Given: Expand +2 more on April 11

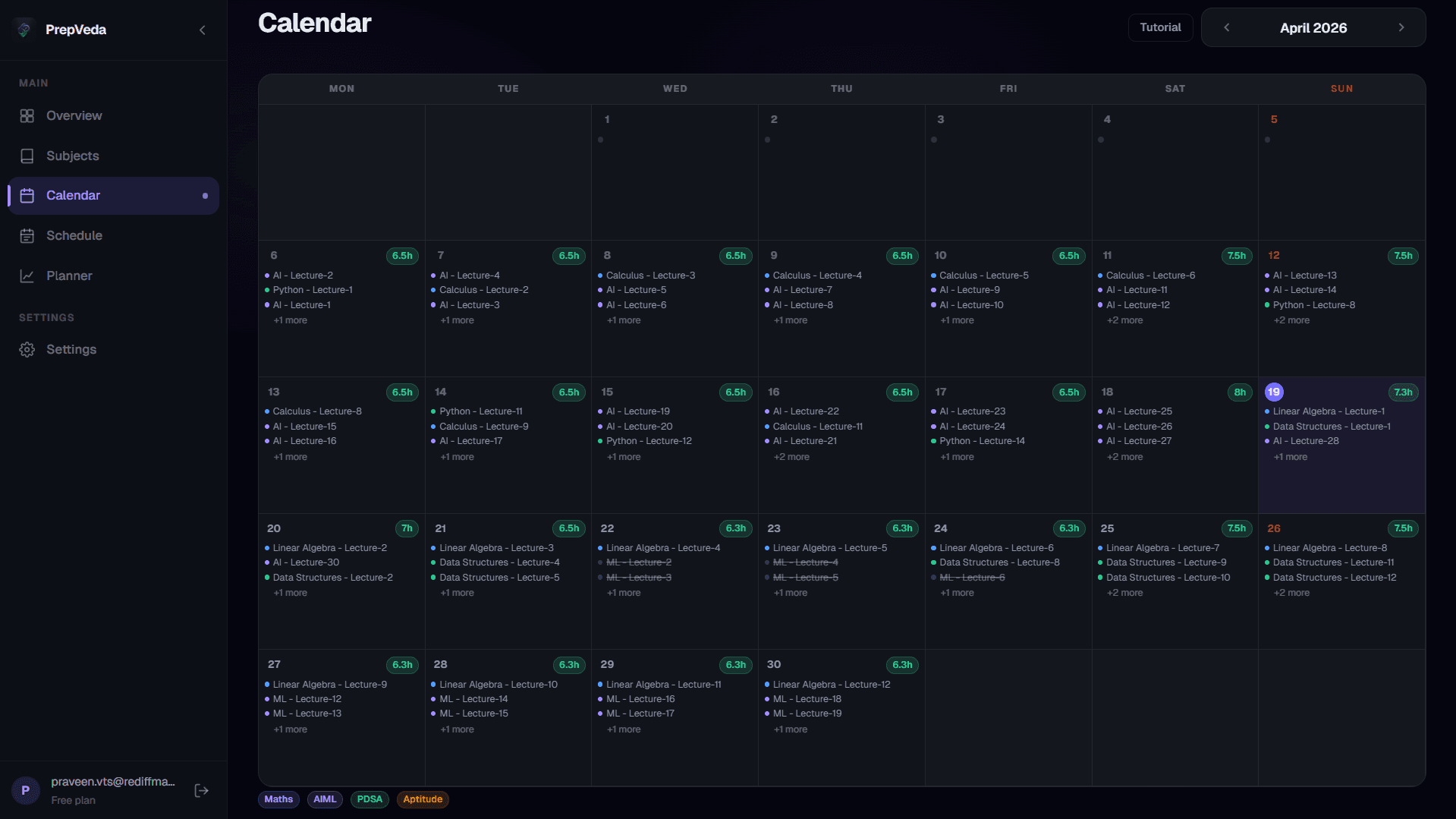Looking at the screenshot, I should point(1124,320).
